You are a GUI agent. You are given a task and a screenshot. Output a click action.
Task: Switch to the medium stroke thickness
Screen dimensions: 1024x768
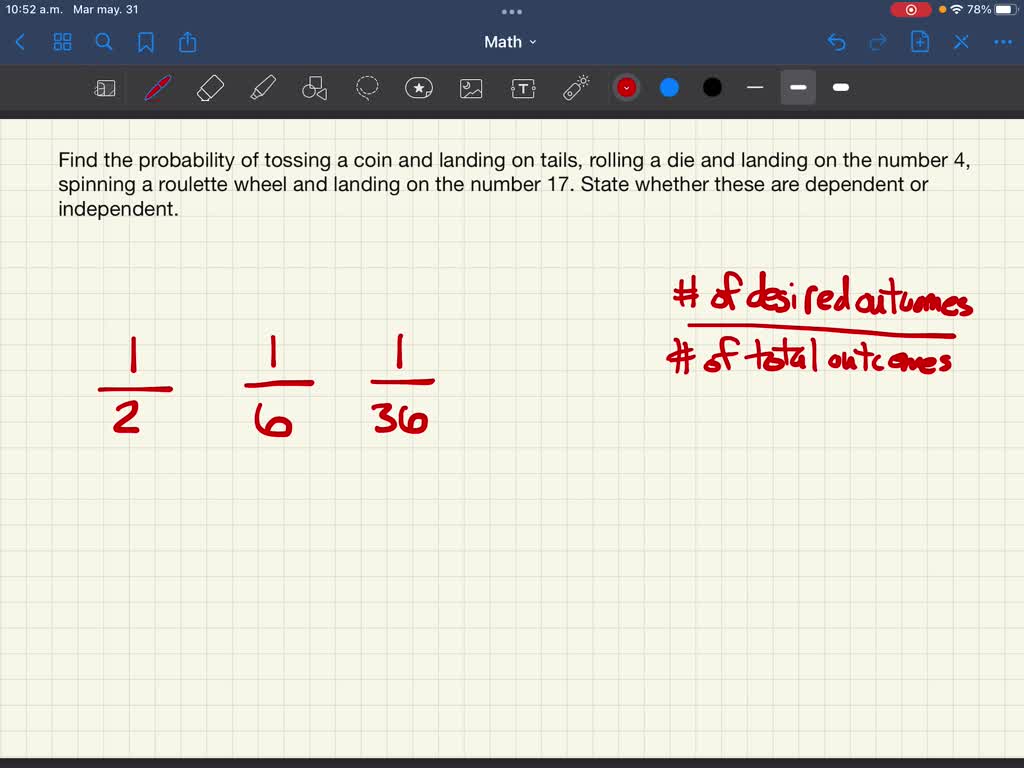797,87
